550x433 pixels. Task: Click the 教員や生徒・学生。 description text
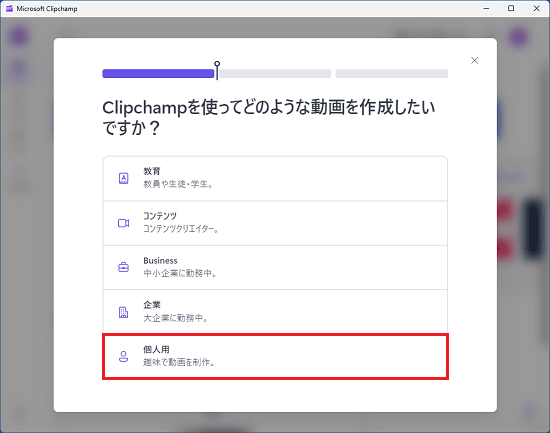[x=179, y=184]
